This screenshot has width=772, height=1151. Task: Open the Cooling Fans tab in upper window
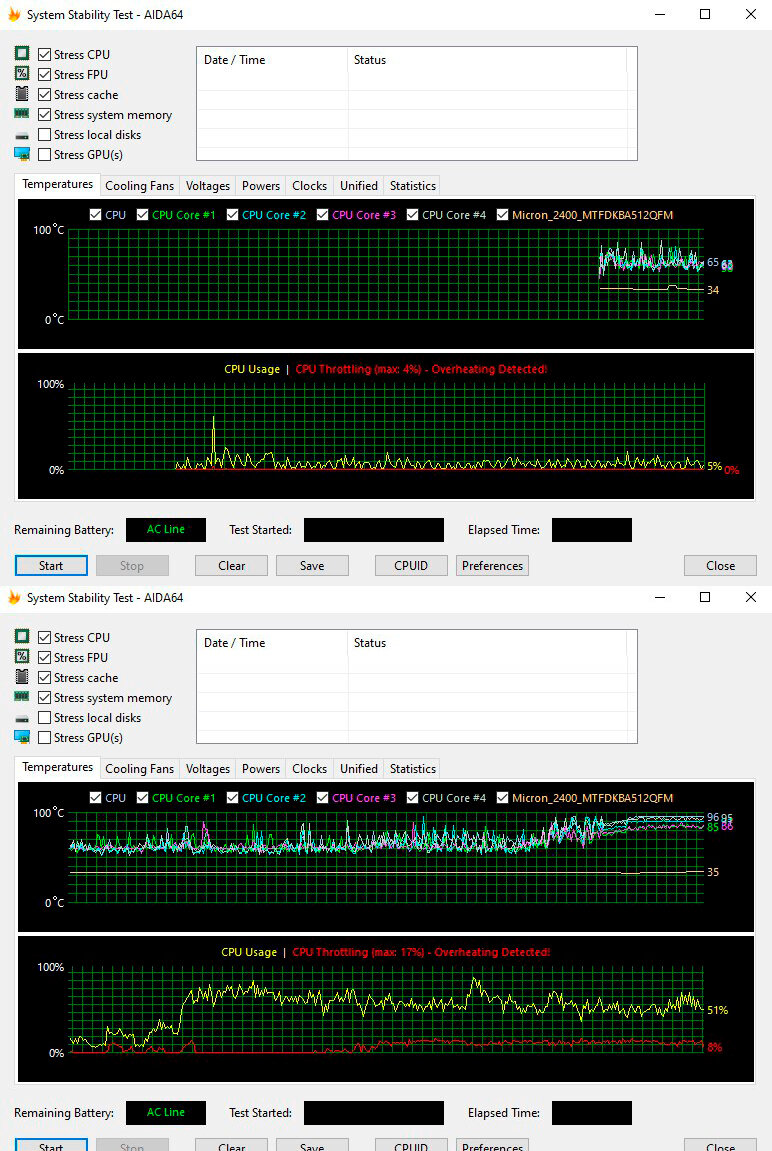pos(139,186)
